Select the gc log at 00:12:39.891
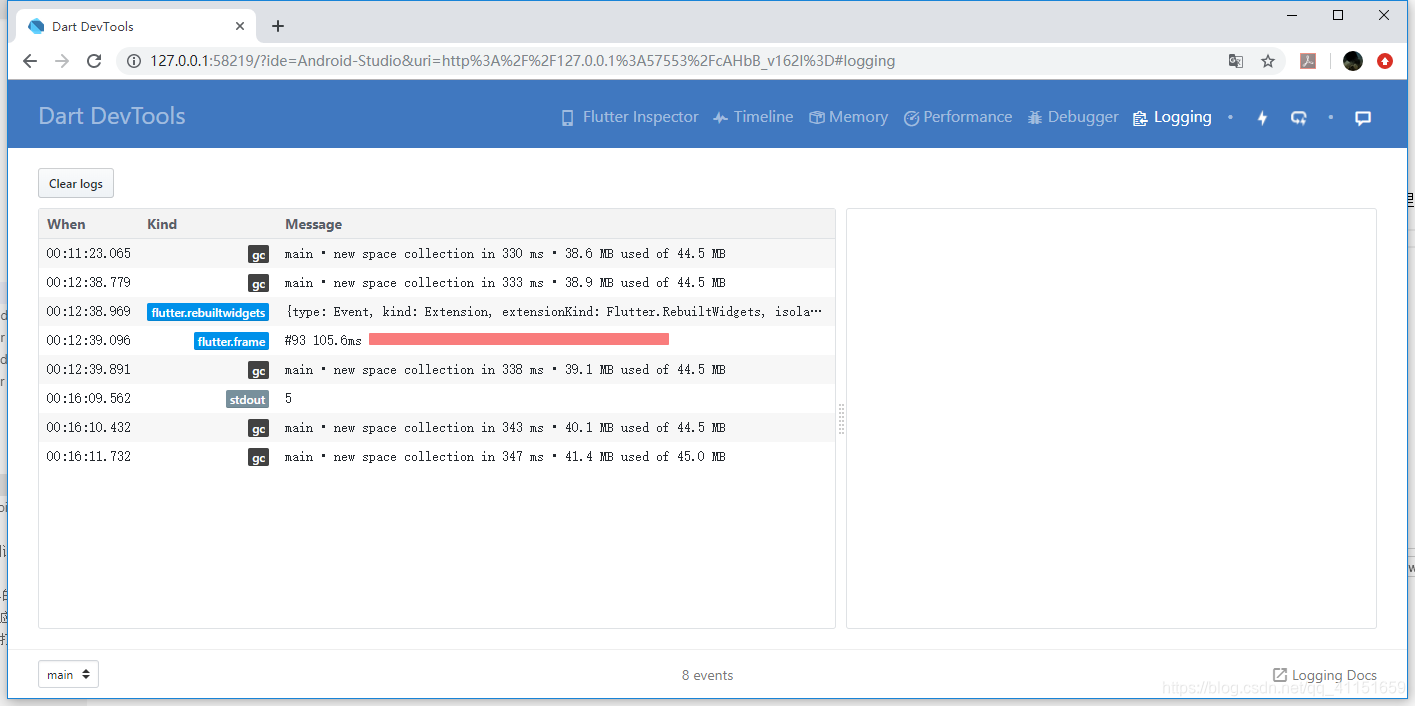Viewport: 1415px width, 706px height. coord(437,370)
